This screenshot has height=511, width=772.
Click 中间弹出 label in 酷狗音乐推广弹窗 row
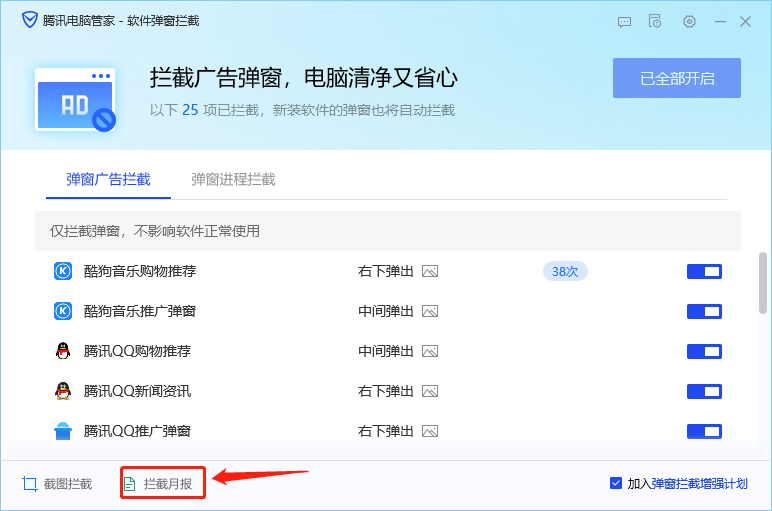[x=386, y=311]
